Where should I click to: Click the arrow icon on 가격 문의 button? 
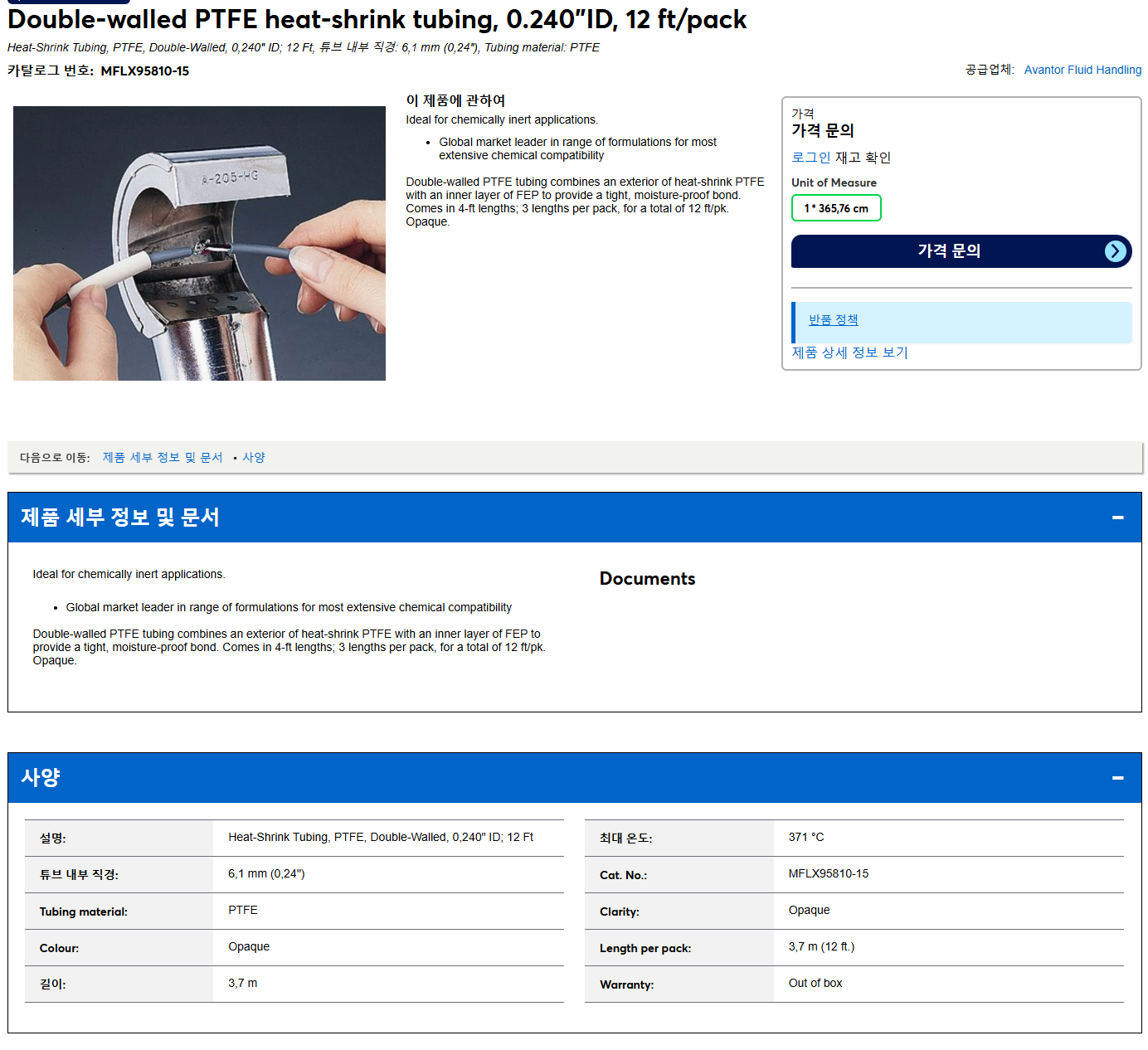pos(1116,251)
